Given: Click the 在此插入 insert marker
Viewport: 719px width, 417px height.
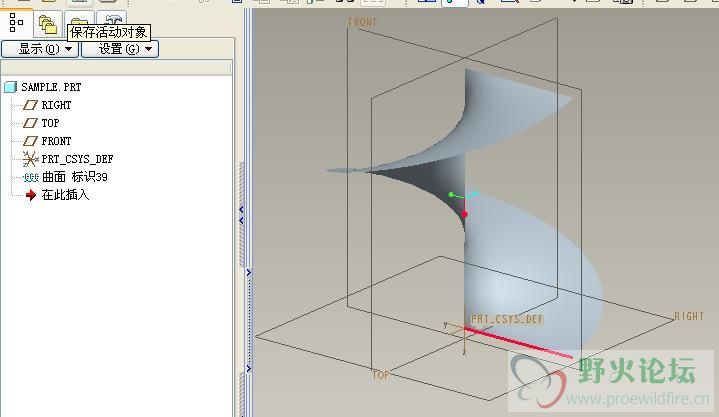Looking at the screenshot, I should click(x=65, y=195).
